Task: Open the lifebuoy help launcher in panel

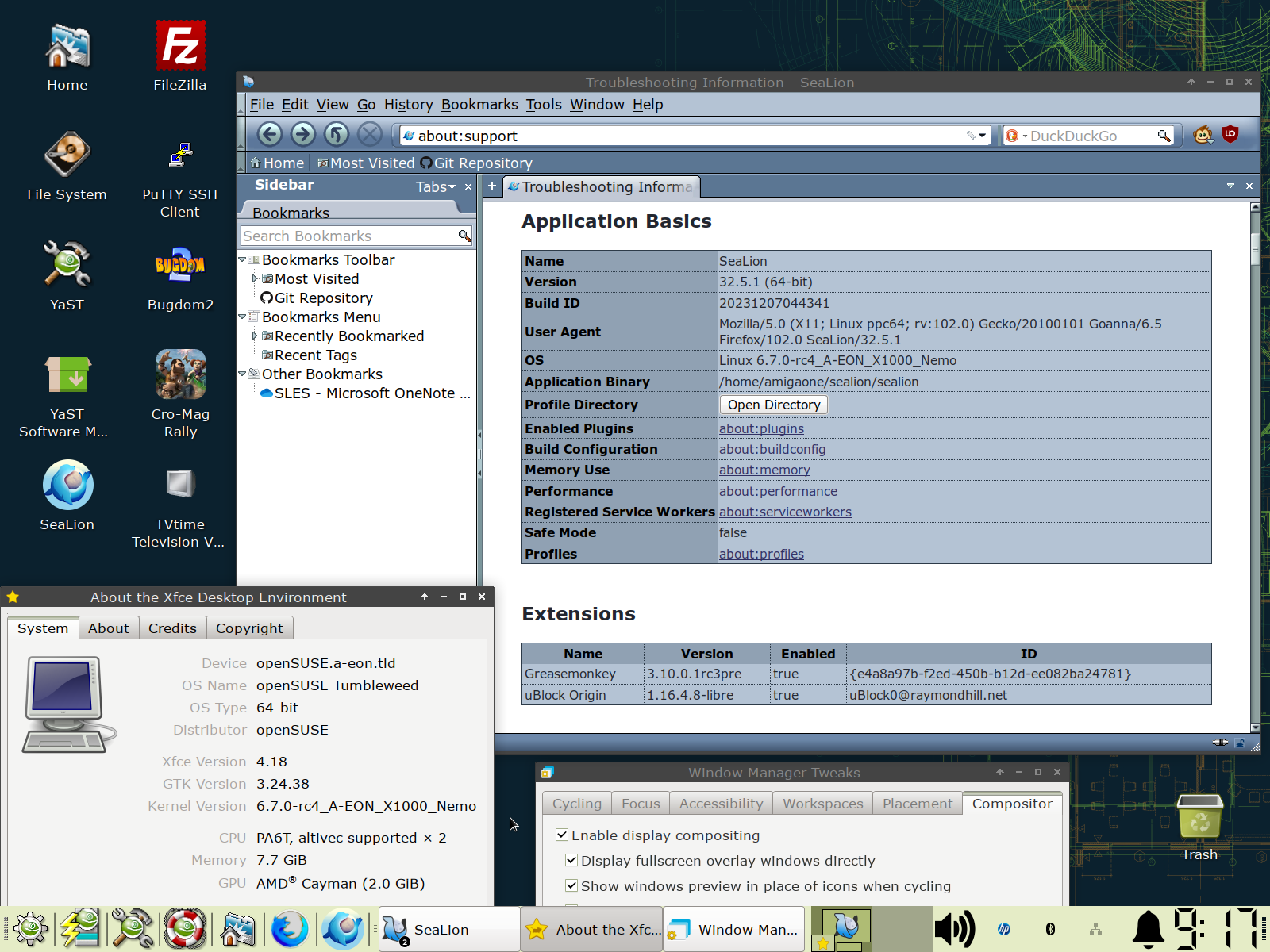Action: pyautogui.click(x=185, y=928)
